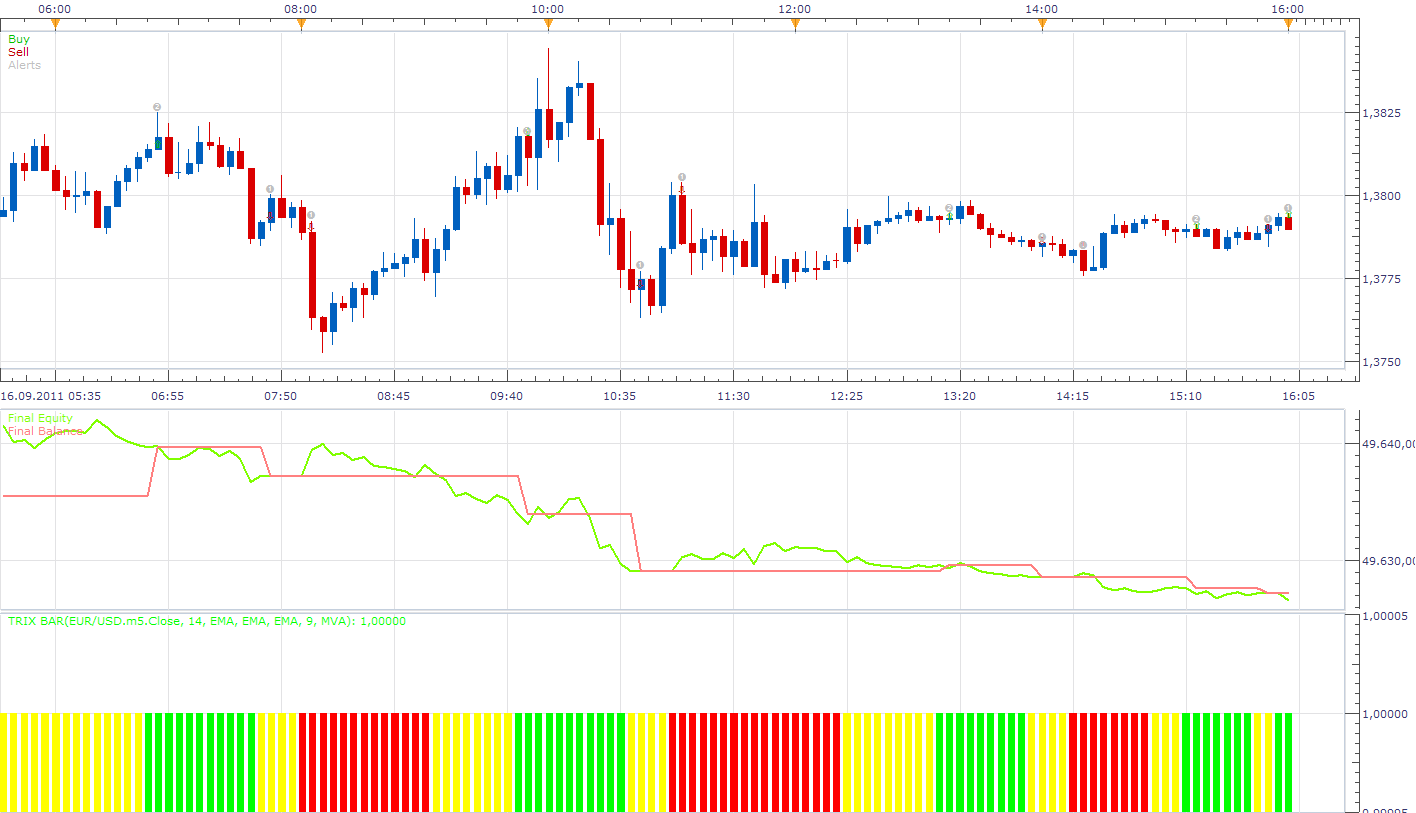This screenshot has height=813, width=1416.
Task: Click the orange marker at 12:00
Action: coord(795,25)
